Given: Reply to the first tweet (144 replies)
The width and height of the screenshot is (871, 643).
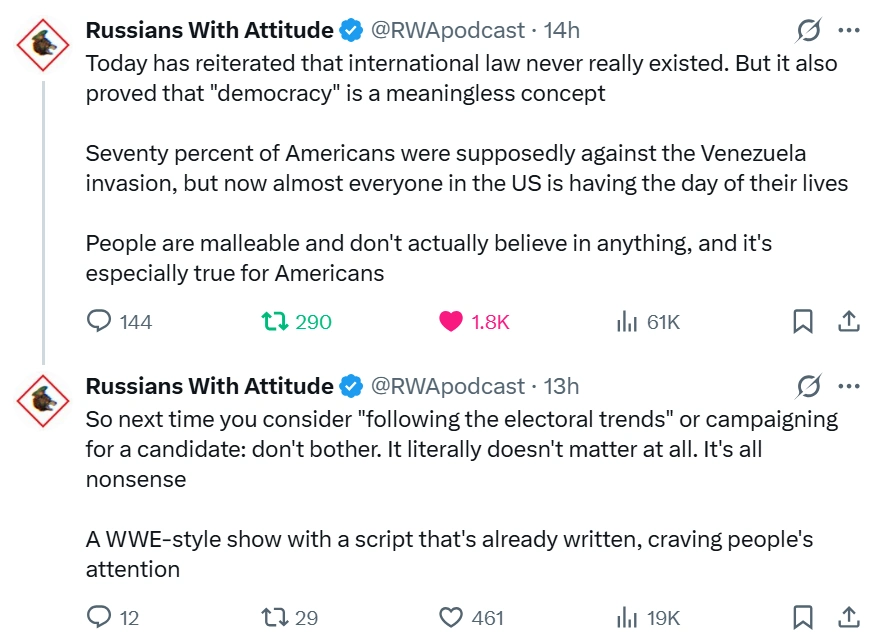Looking at the screenshot, I should click(100, 322).
